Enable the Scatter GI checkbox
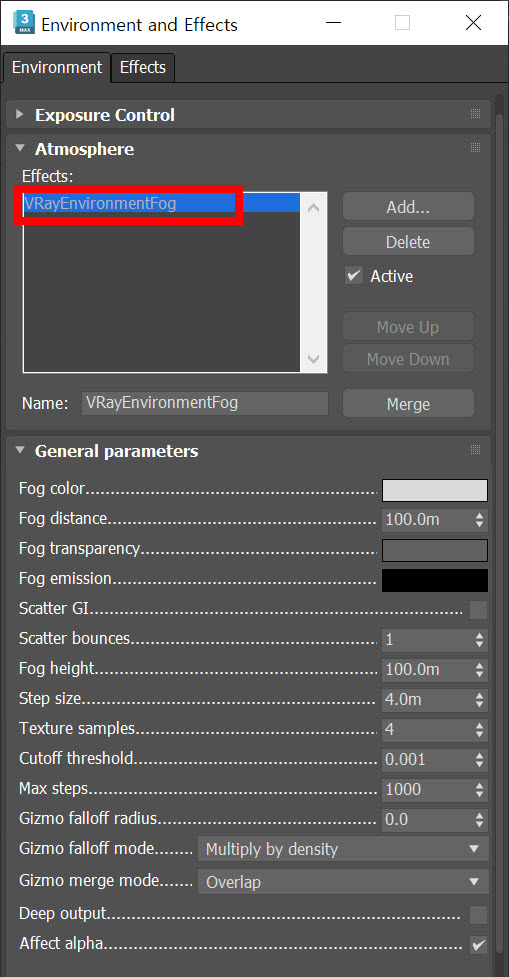Screen dimensions: 509x977 point(478,609)
